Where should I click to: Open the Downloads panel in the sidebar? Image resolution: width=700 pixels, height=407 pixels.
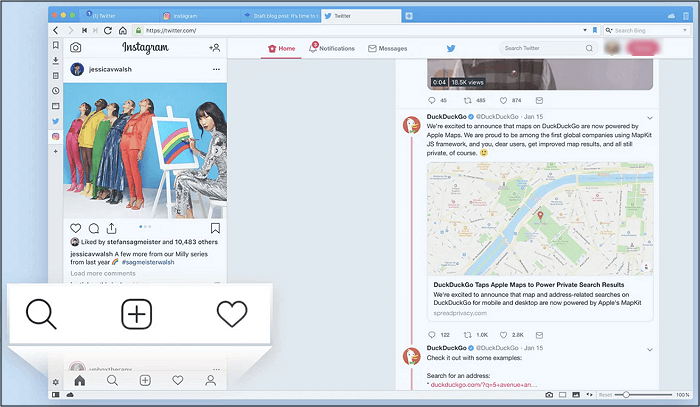click(x=55, y=60)
